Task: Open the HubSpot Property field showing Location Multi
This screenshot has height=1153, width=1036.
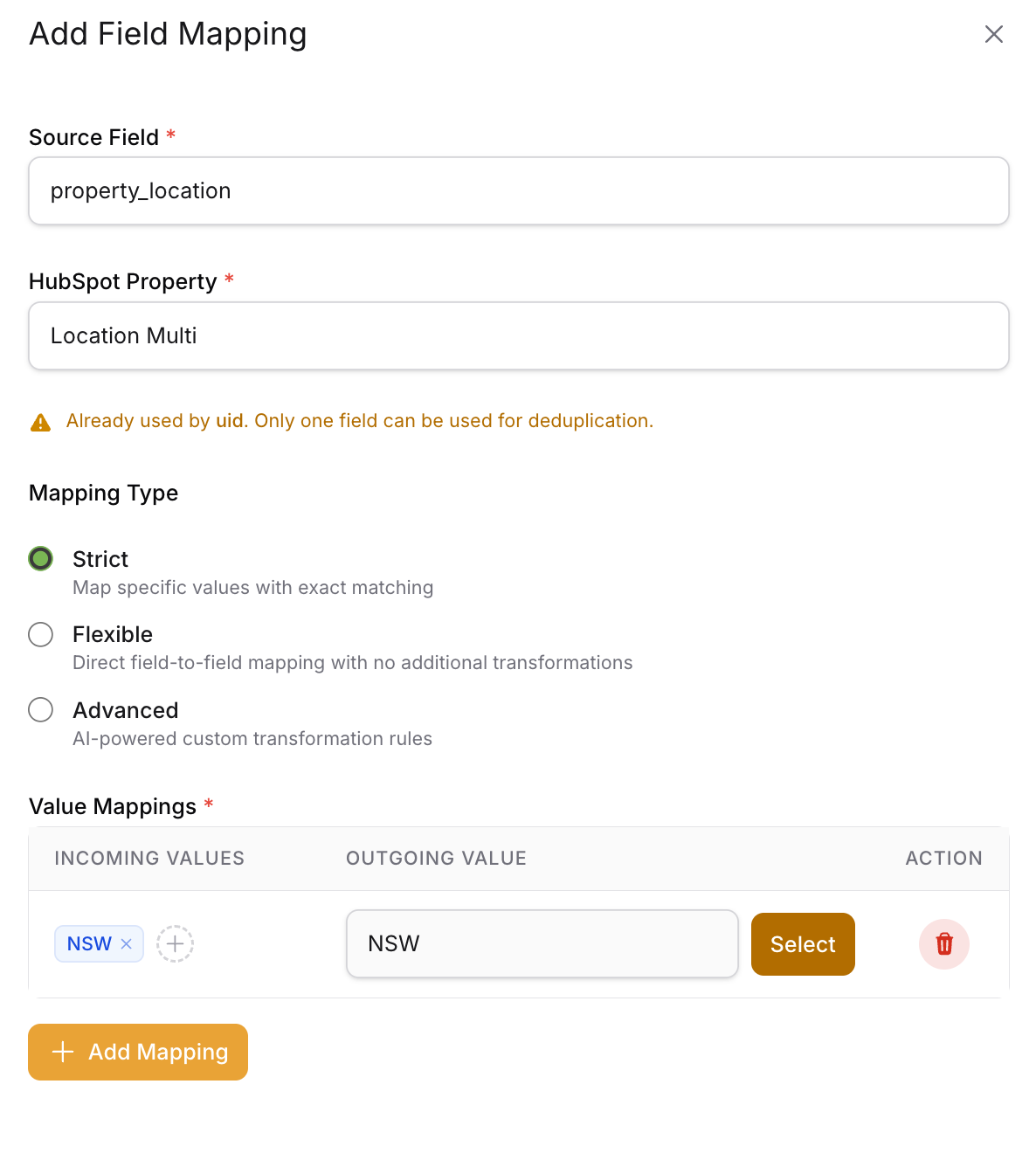Action: pyautogui.click(x=518, y=335)
